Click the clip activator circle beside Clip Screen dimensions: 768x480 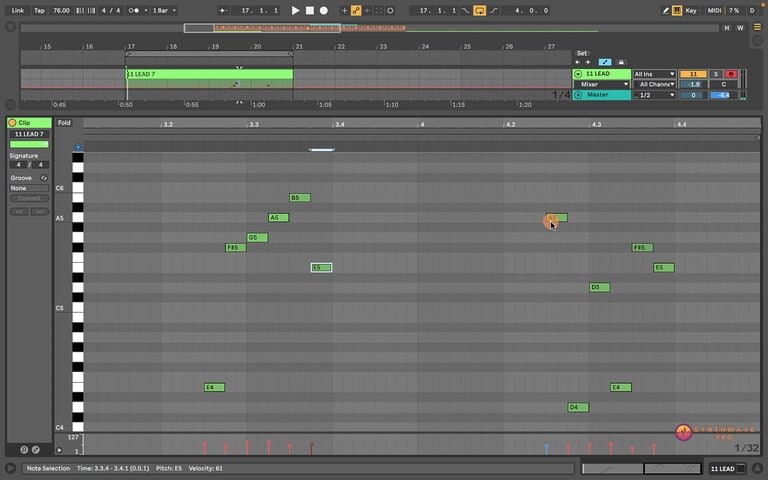[x=12, y=123]
